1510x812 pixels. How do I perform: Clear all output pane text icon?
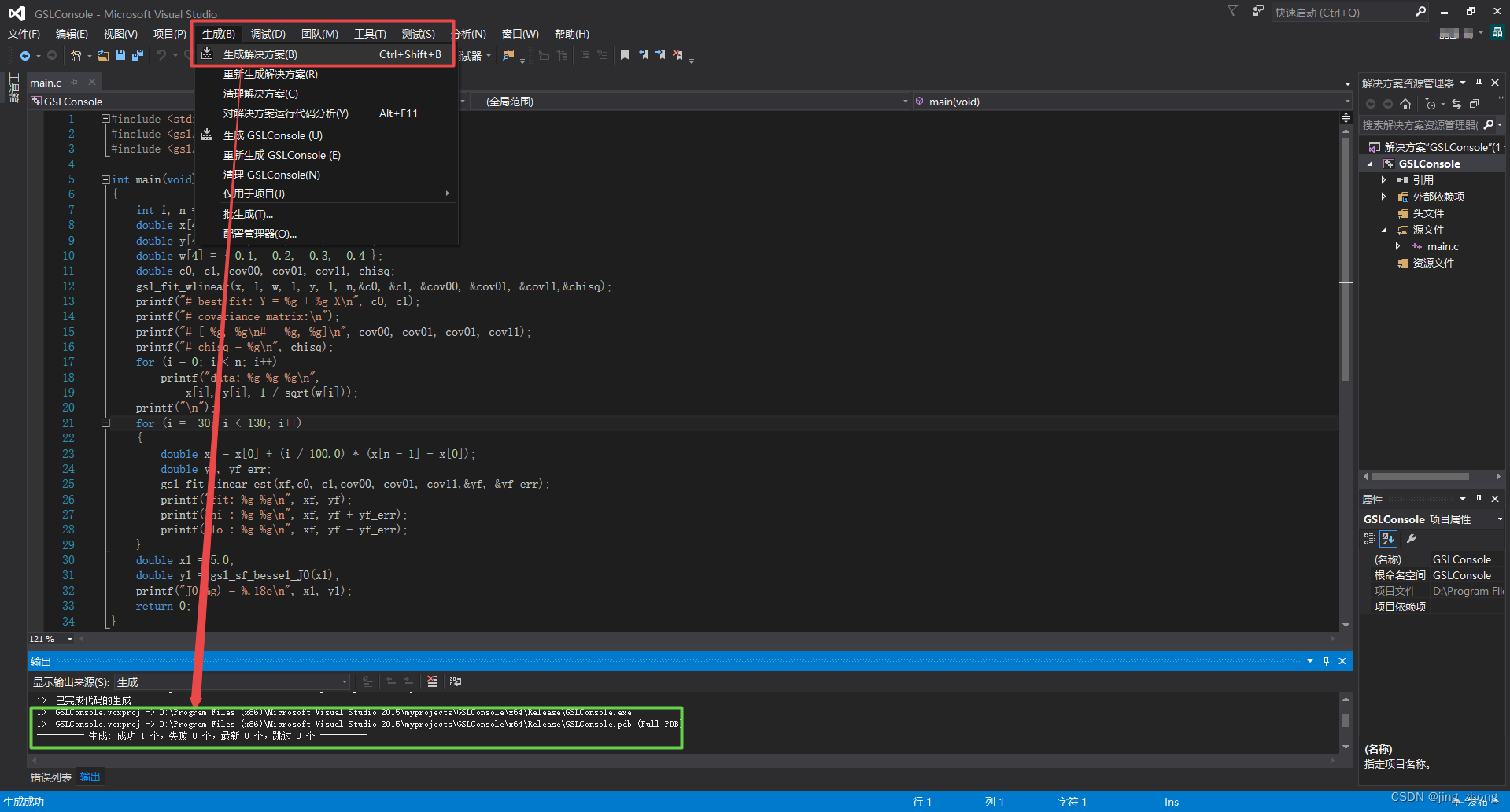[x=432, y=681]
